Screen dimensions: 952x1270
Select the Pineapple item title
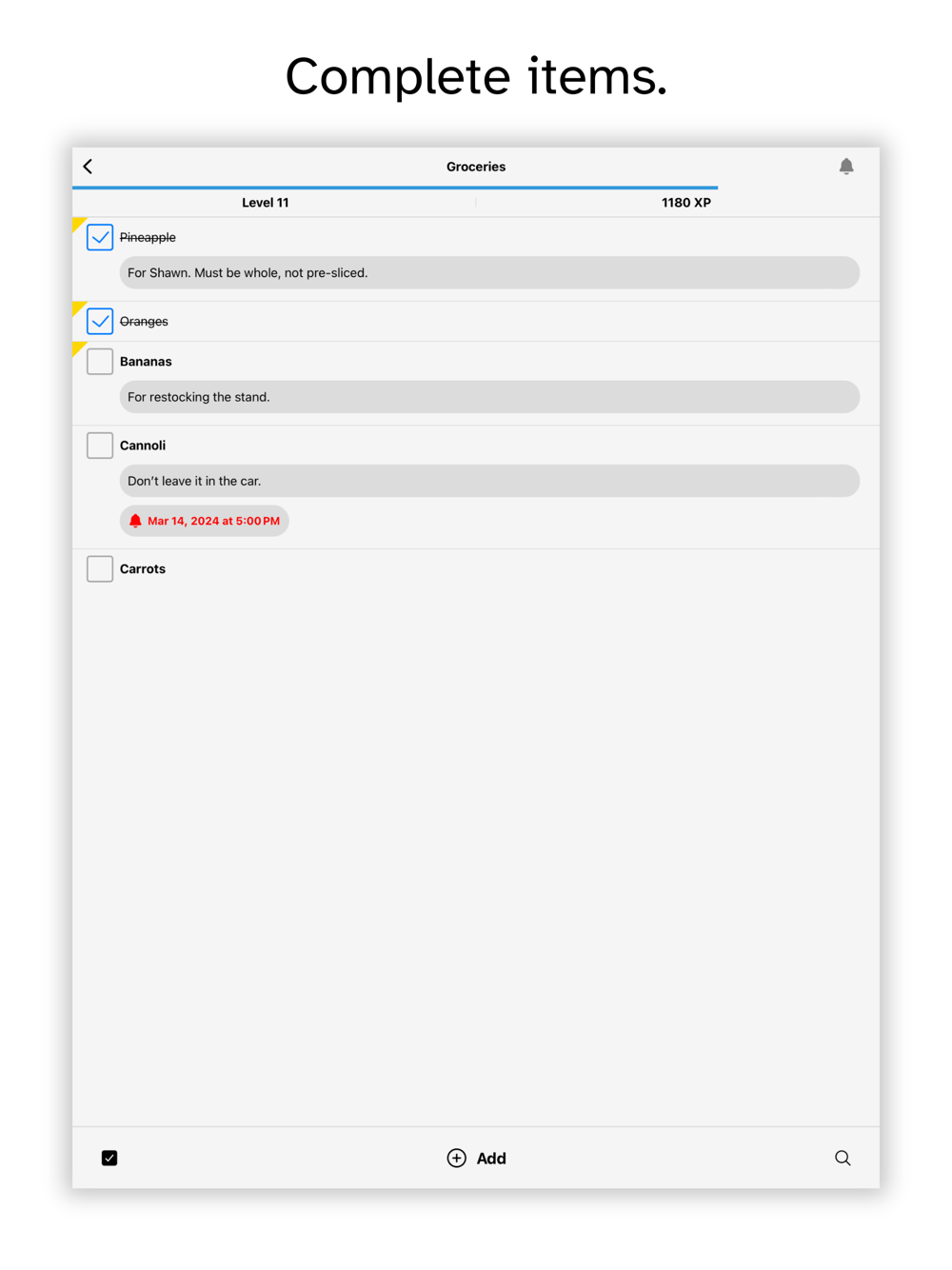[148, 237]
